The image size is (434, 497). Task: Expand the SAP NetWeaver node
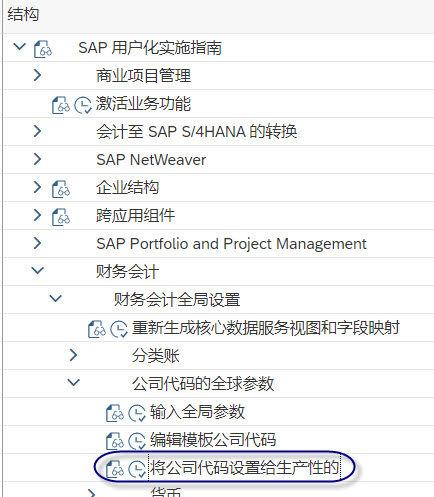point(37,159)
